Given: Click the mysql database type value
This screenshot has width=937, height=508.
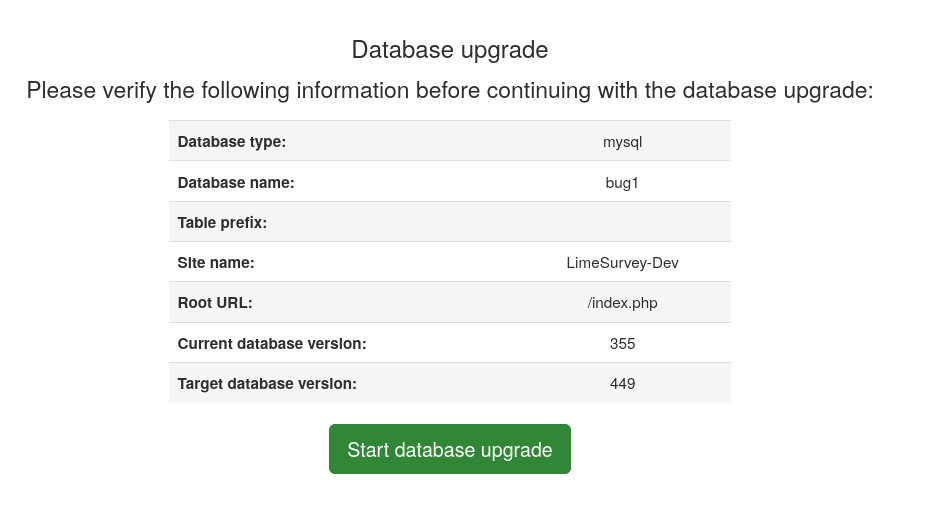Looking at the screenshot, I should tap(622, 142).
